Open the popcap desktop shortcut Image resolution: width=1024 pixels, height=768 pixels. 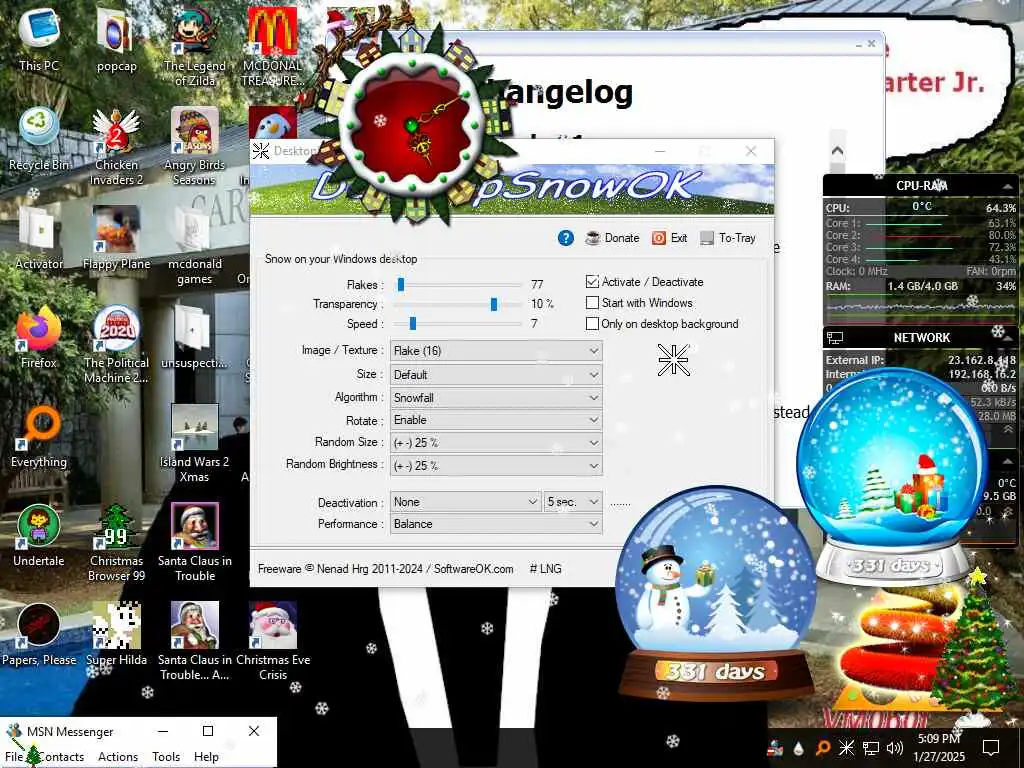click(116, 39)
